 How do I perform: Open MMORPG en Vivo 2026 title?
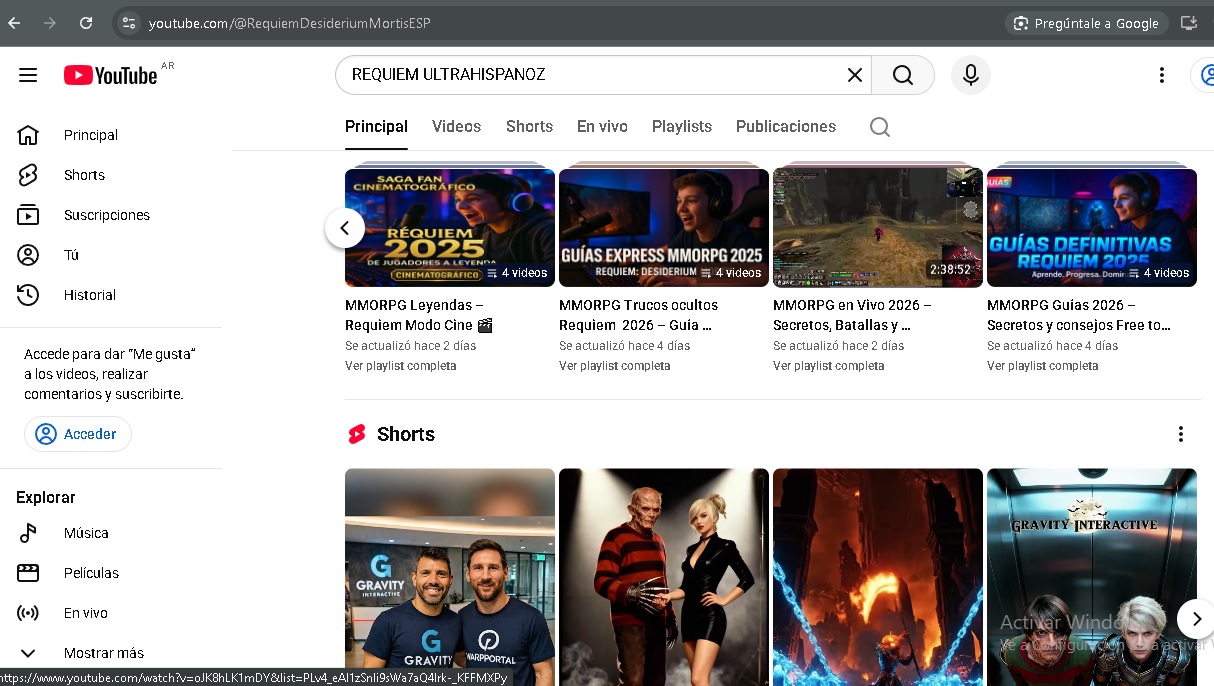click(852, 315)
